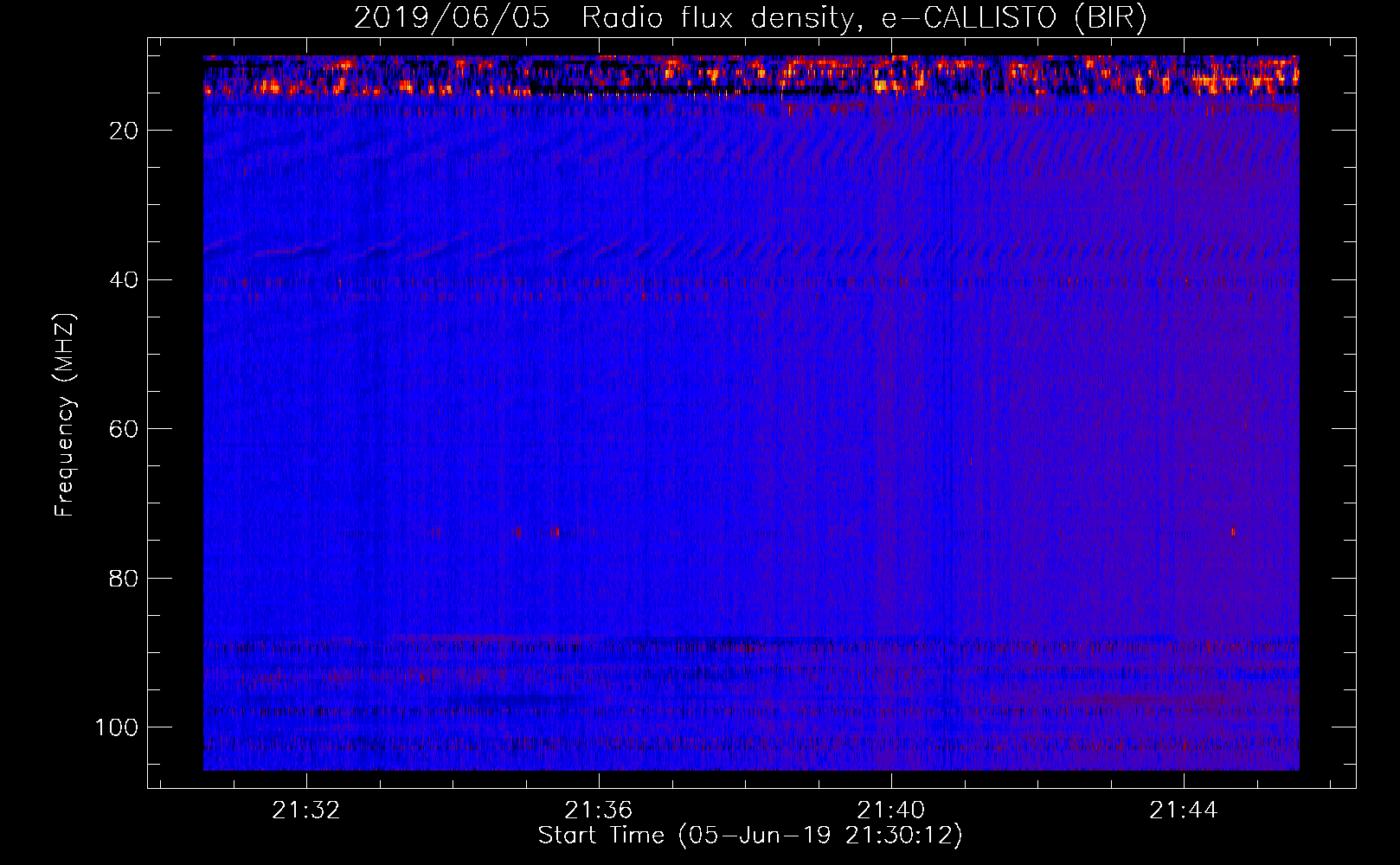1400x865 pixels.
Task: Click the 21:32 time tick label
Action: [306, 811]
